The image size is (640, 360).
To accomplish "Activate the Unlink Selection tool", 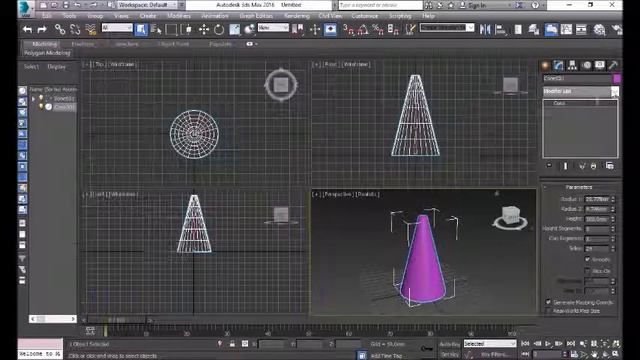I will [x=75, y=29].
